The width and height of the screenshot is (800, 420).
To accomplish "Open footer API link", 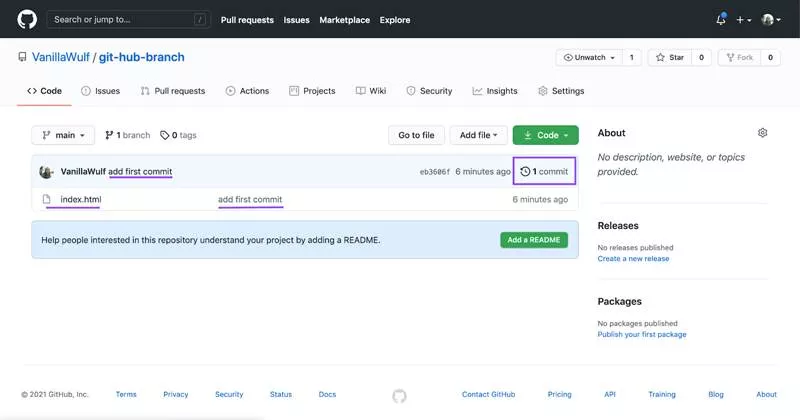I will point(610,394).
